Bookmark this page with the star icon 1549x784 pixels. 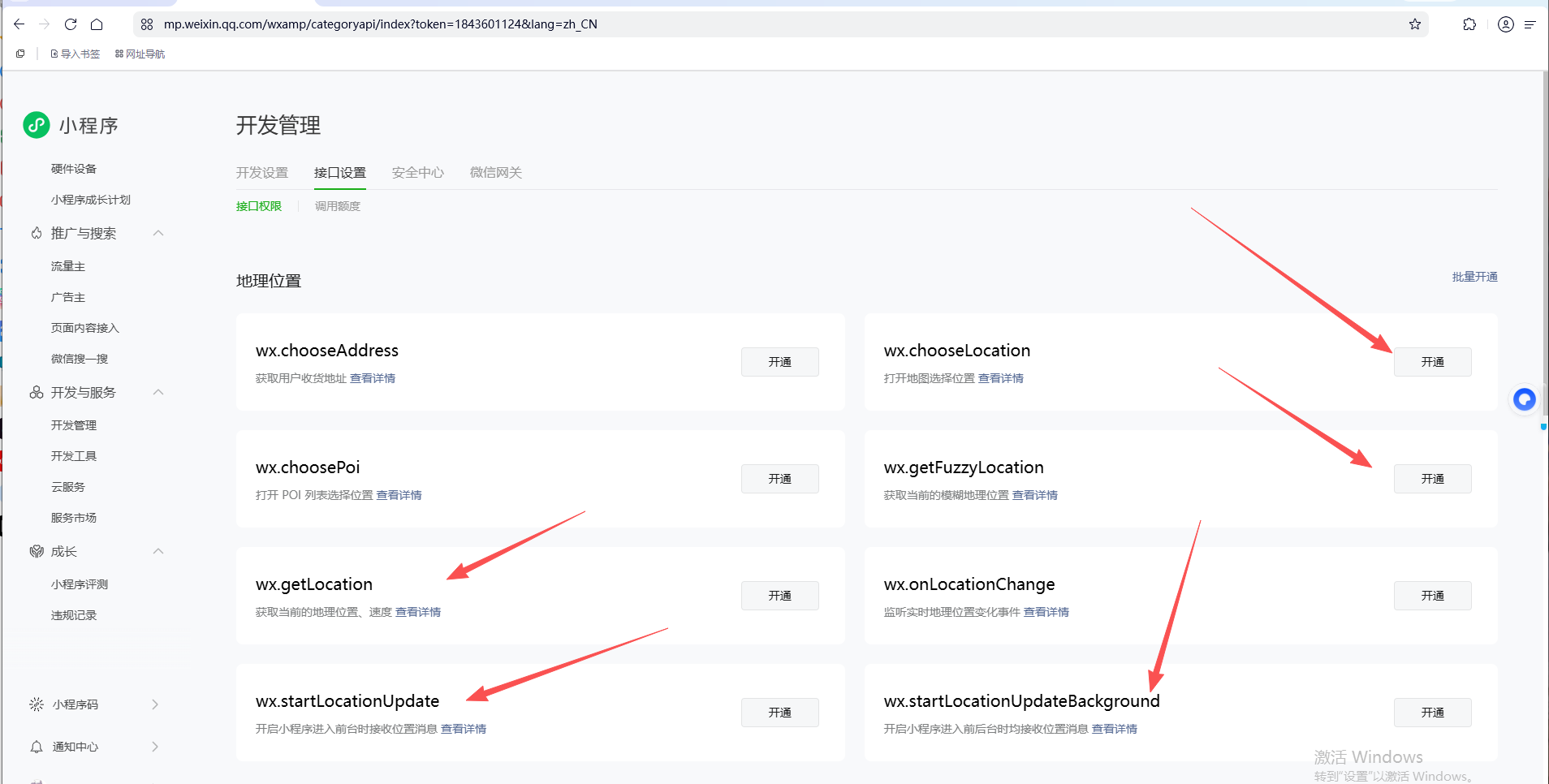click(1415, 24)
